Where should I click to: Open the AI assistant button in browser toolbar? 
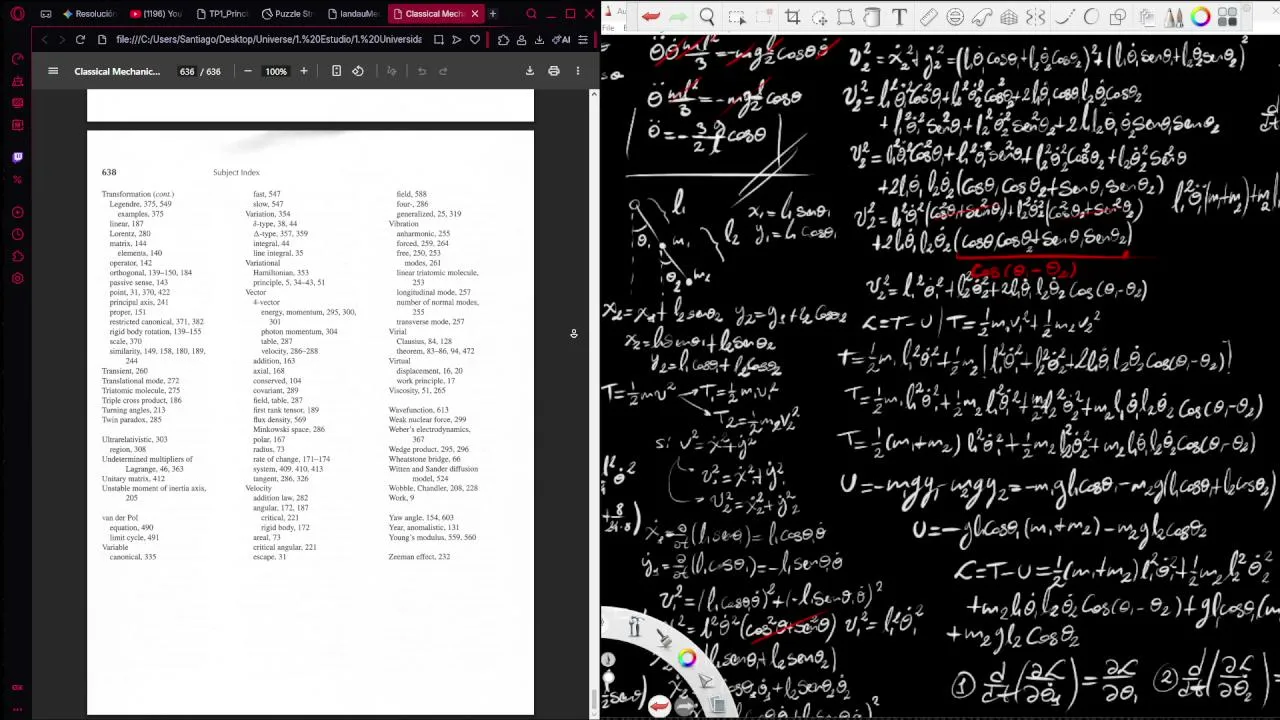562,40
